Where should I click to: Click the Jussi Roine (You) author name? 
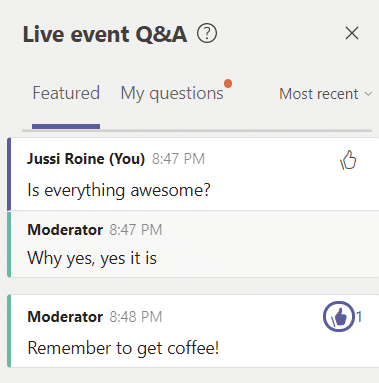[86, 159]
